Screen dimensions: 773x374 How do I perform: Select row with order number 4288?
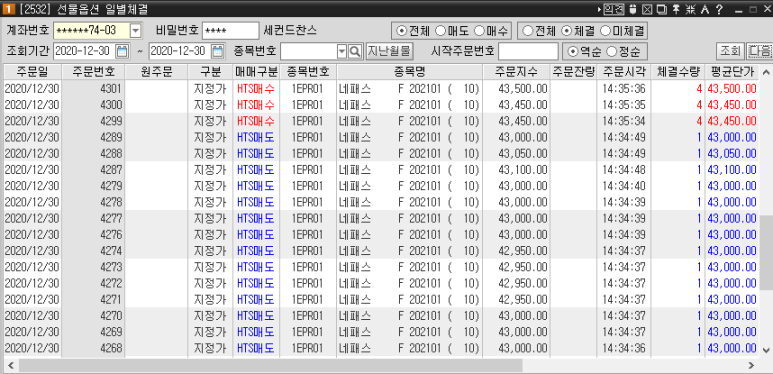coord(382,154)
